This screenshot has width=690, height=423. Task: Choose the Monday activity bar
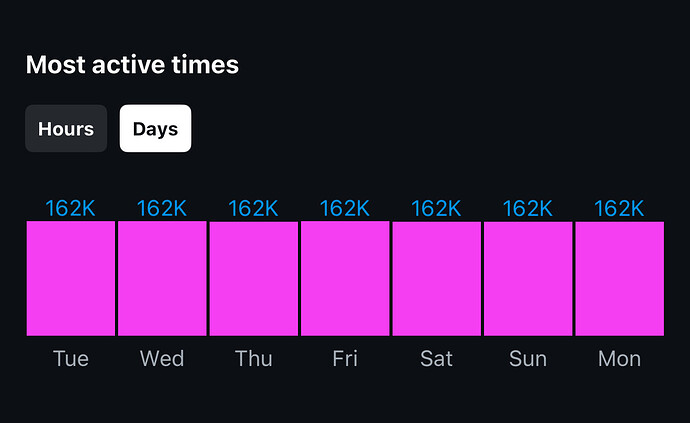coord(620,279)
